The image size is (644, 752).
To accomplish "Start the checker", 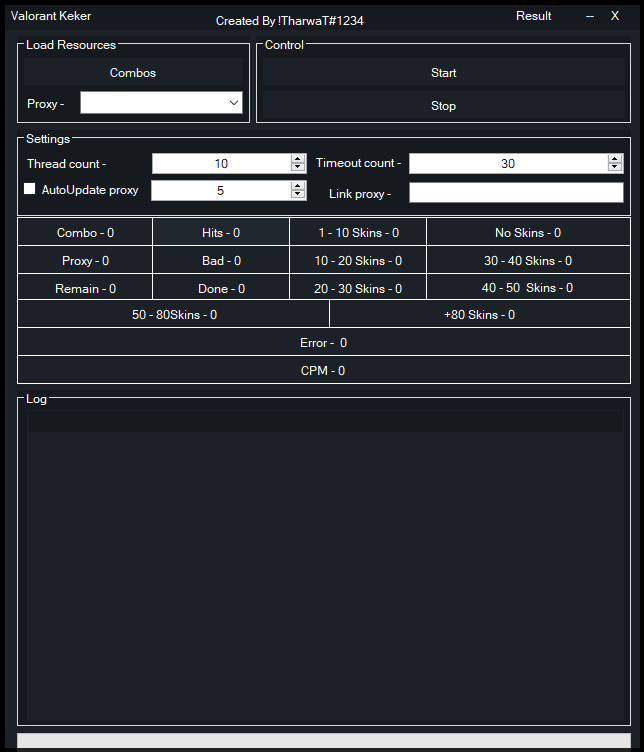I will (x=443, y=72).
